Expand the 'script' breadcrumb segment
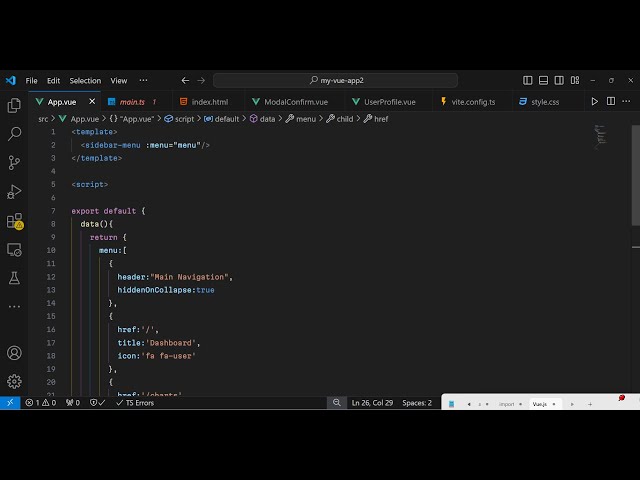Viewport: 640px width, 480px height. point(184,118)
